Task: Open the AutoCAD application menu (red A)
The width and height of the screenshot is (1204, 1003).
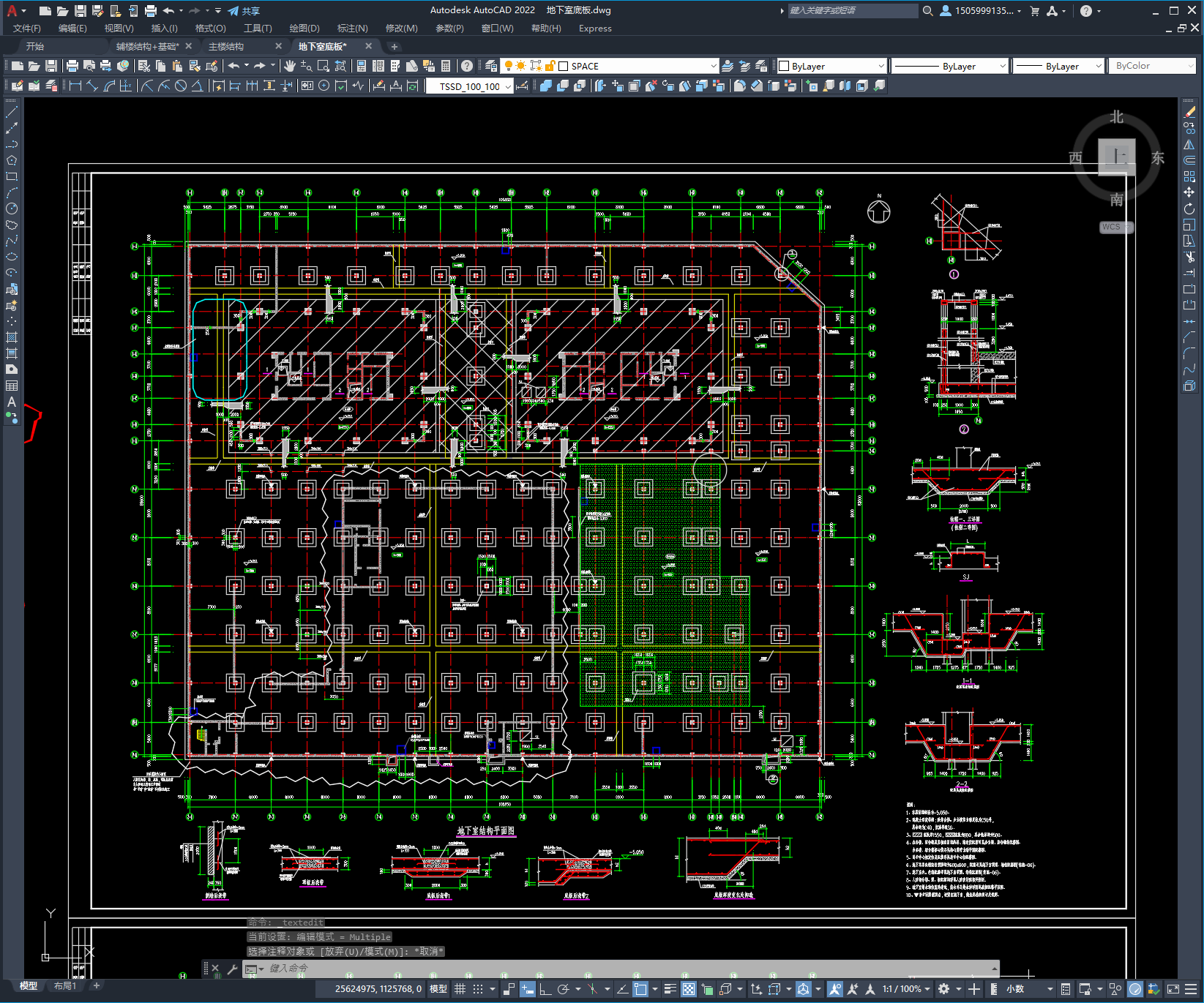Action: (x=12, y=11)
